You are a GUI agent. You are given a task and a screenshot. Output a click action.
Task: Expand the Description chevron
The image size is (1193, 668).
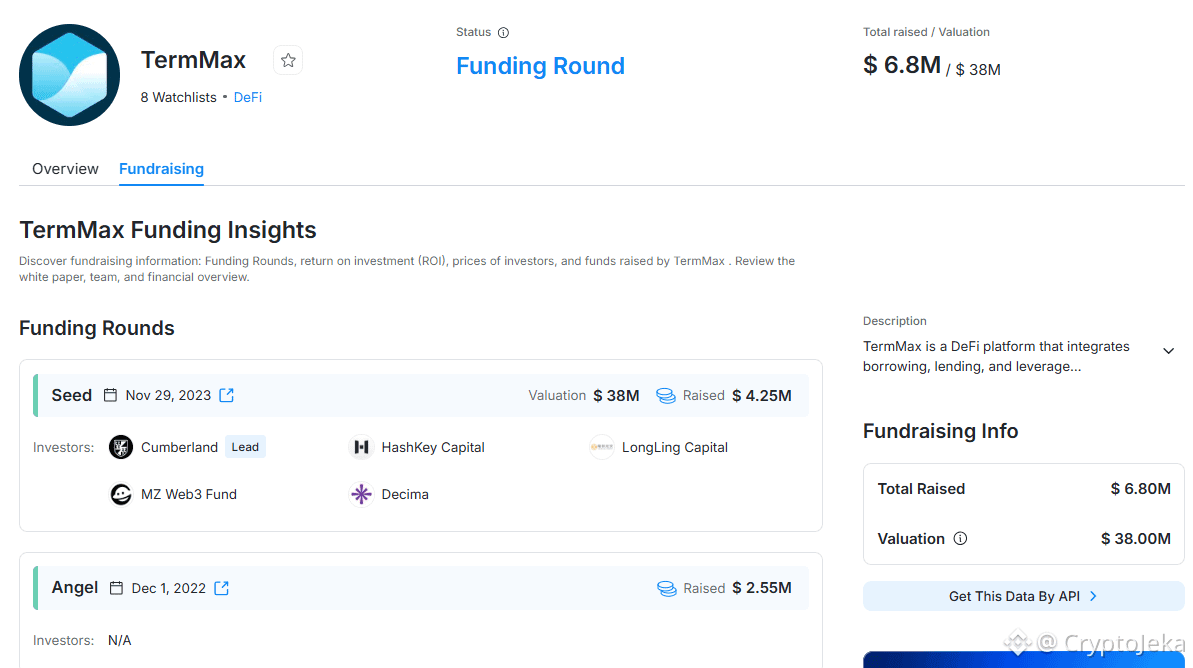click(x=1168, y=351)
